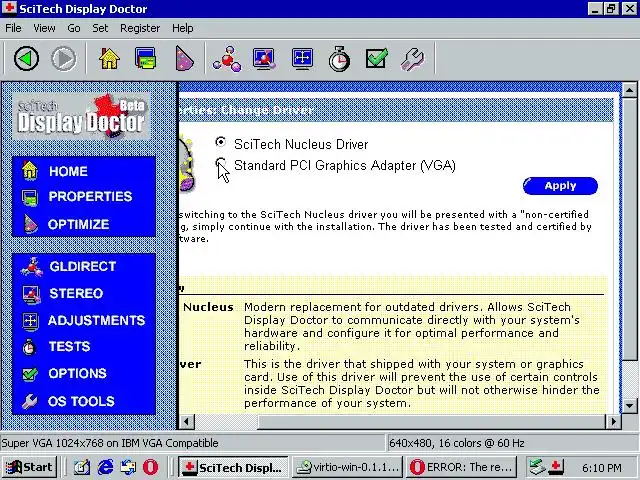Click the wrench icon beside OS TOOLS
Viewport: 640px width, 480px height.
[30, 402]
